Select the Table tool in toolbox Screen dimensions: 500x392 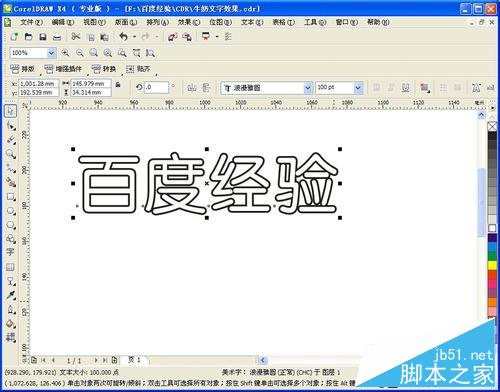tap(10, 267)
